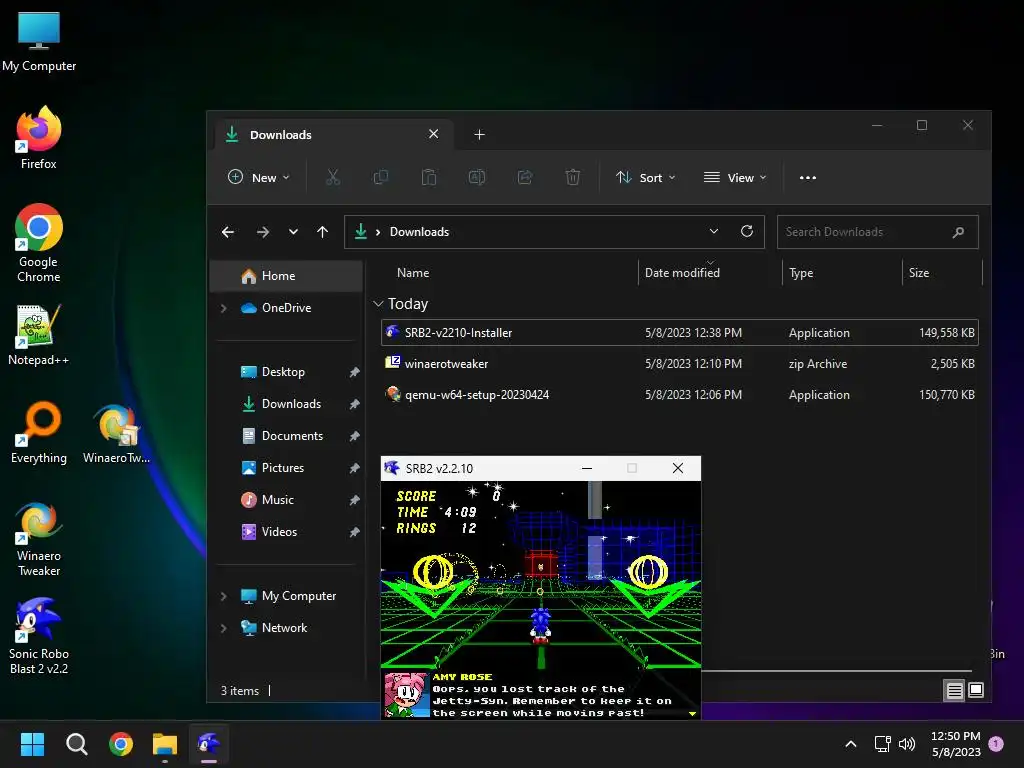Open the volume control in tray
The image size is (1024, 768).
tap(906, 744)
